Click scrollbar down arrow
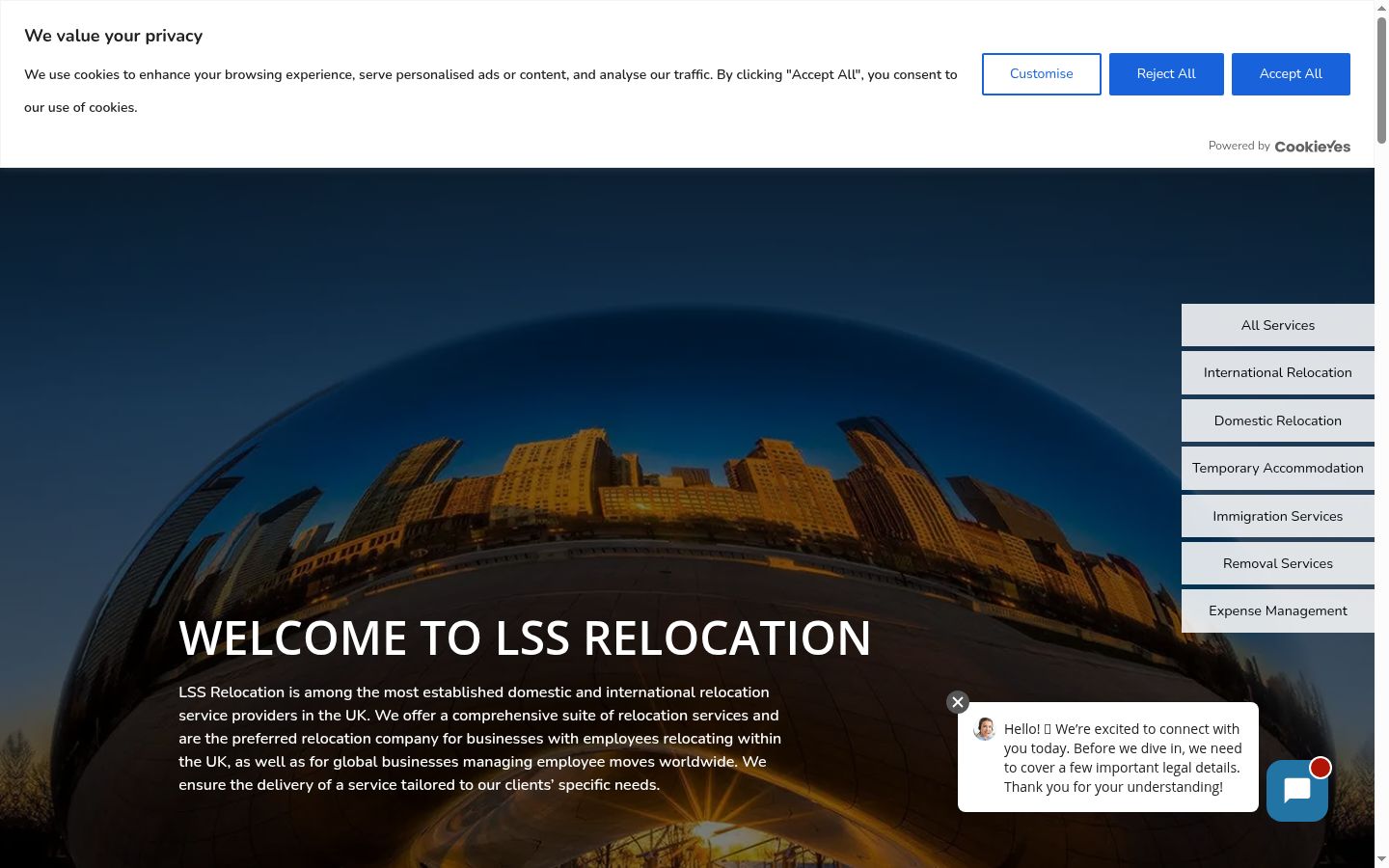1389x868 pixels. coord(1381,859)
